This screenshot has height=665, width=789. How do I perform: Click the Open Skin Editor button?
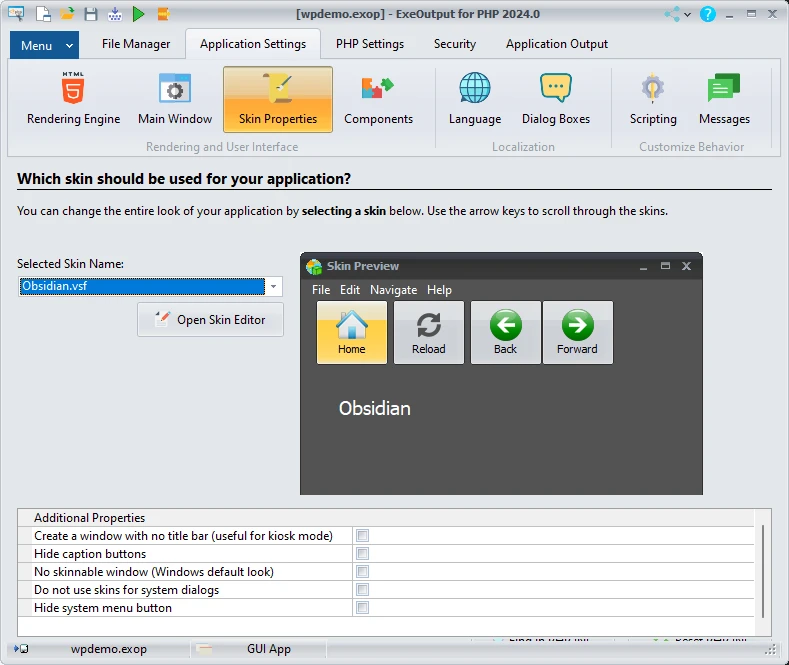[x=210, y=320]
